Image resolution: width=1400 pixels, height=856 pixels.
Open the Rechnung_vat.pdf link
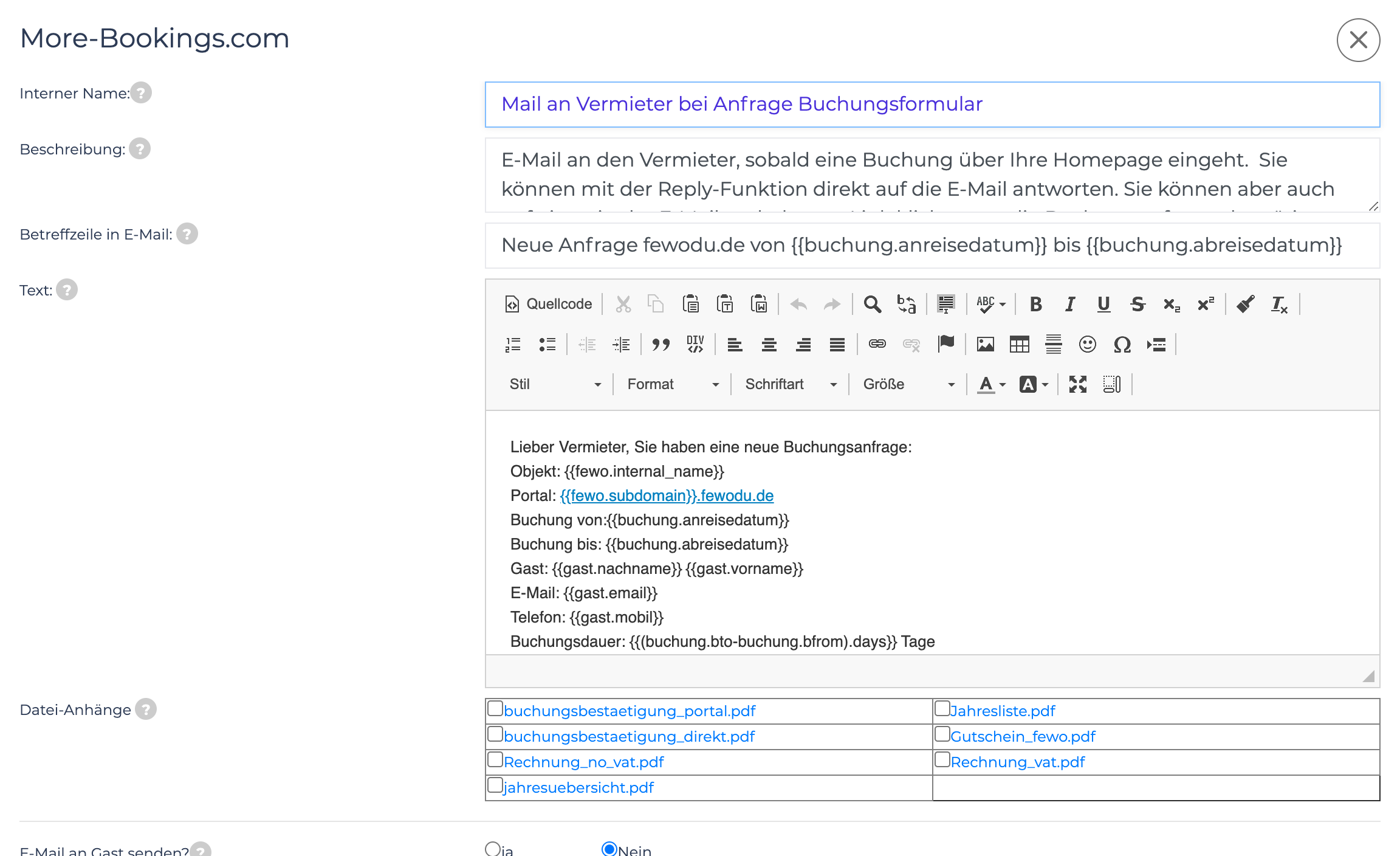point(1018,762)
